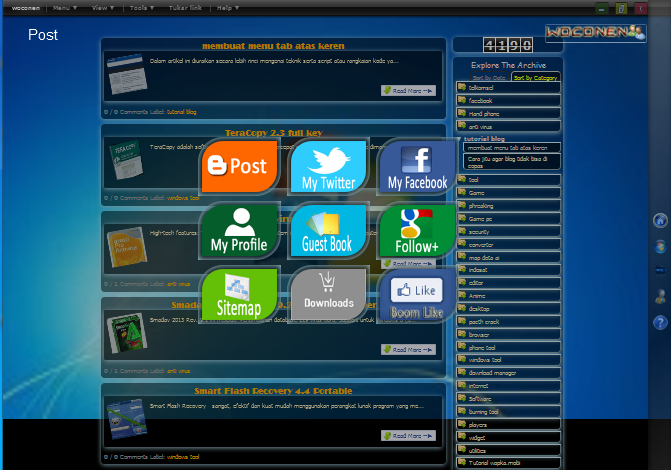Open the internet archive category

point(508,386)
